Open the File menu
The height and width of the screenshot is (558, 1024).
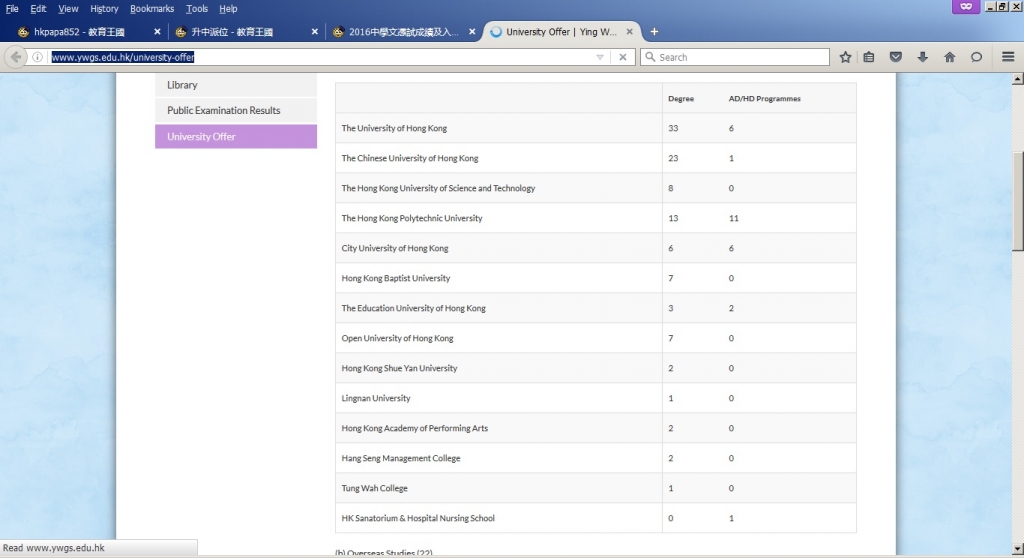pos(12,8)
